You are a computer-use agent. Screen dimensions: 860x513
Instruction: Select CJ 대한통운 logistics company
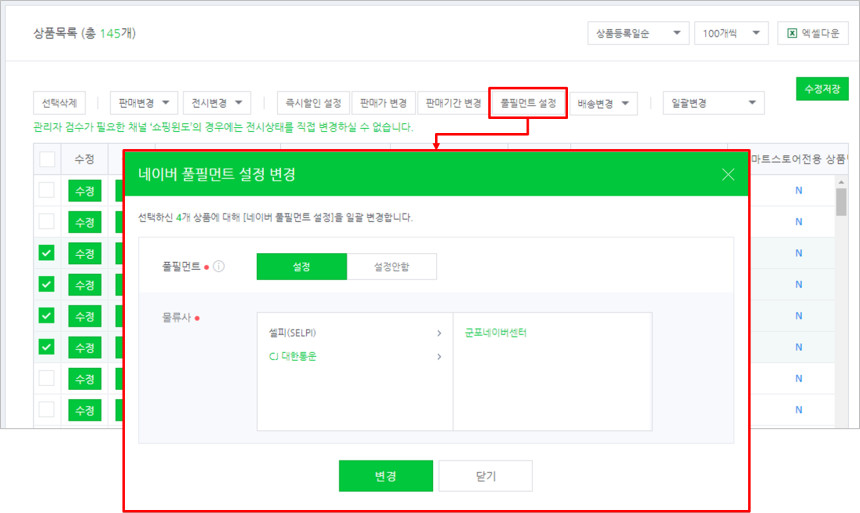292,357
